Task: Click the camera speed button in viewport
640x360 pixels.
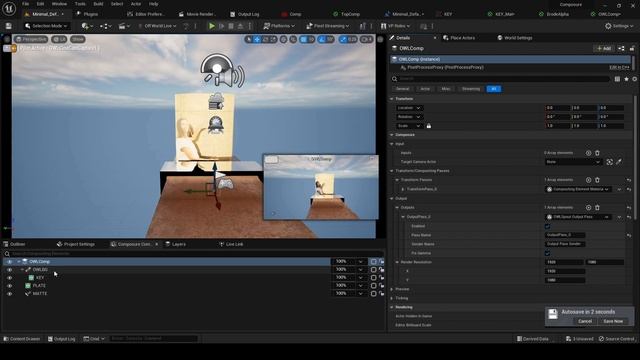Action: tap(367, 40)
